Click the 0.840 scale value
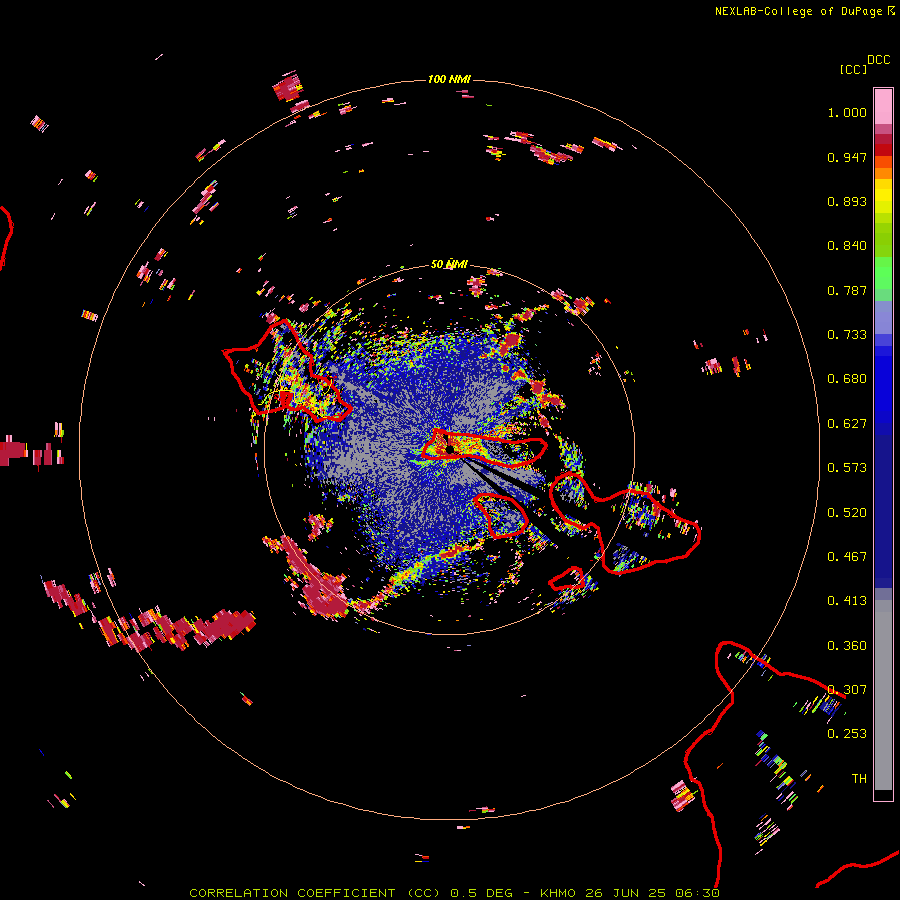Viewport: 900px width, 900px height. pyautogui.click(x=847, y=246)
